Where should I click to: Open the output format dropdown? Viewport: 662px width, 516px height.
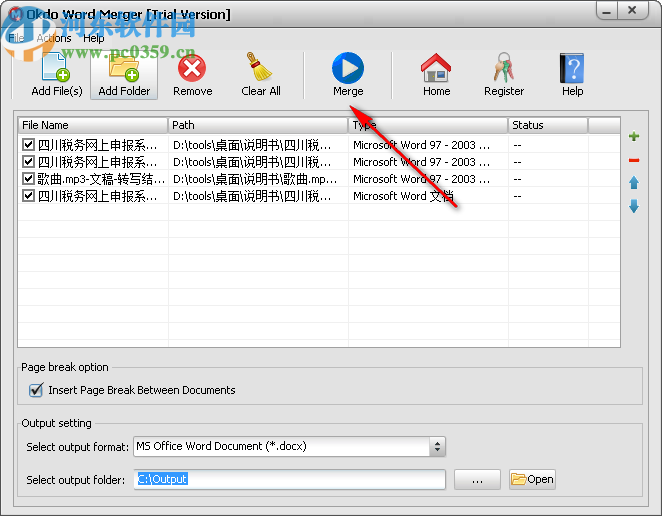437,446
